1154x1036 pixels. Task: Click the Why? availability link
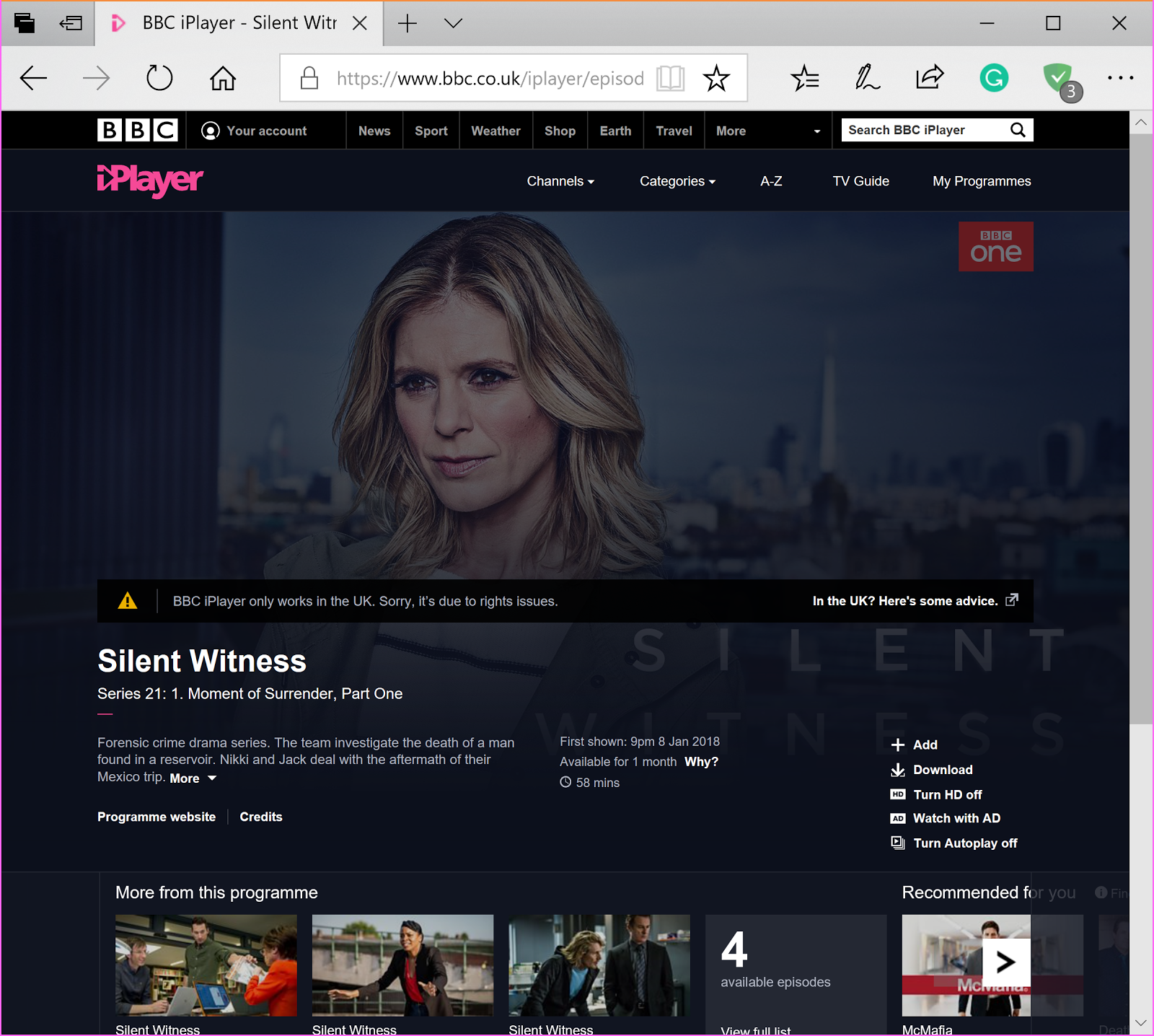coord(701,762)
